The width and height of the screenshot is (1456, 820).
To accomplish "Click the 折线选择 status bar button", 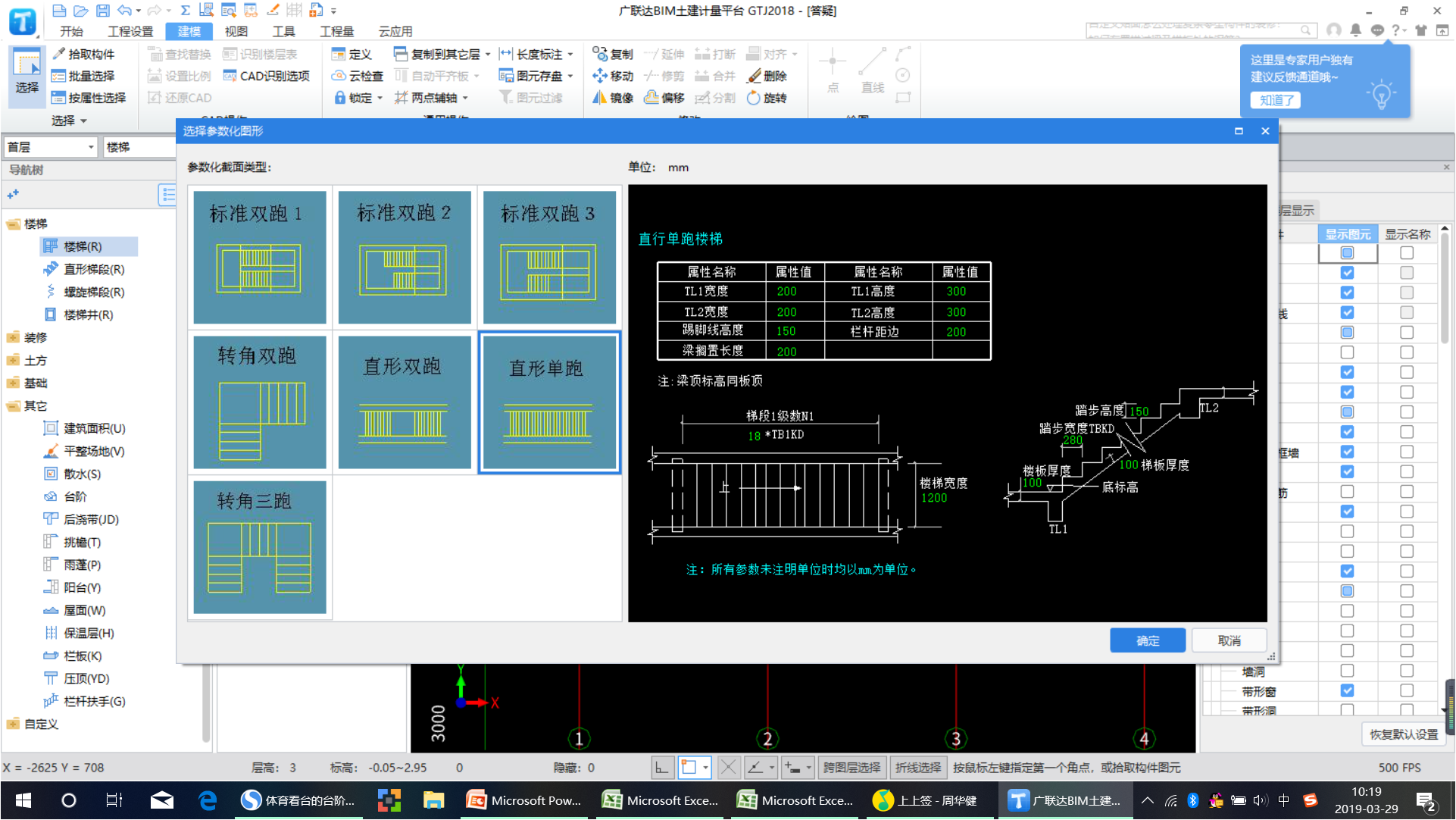I will (917, 768).
